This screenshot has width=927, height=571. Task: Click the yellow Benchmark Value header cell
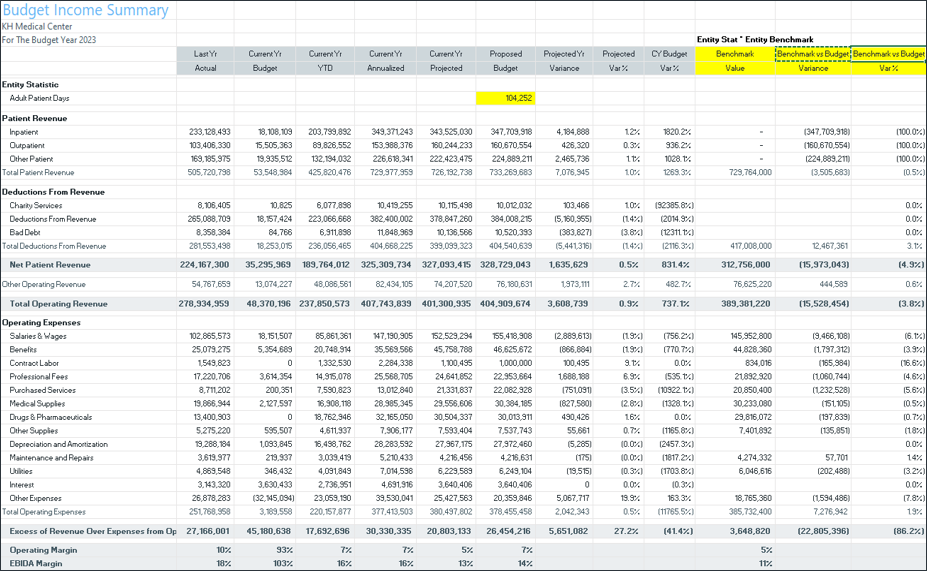click(x=735, y=60)
